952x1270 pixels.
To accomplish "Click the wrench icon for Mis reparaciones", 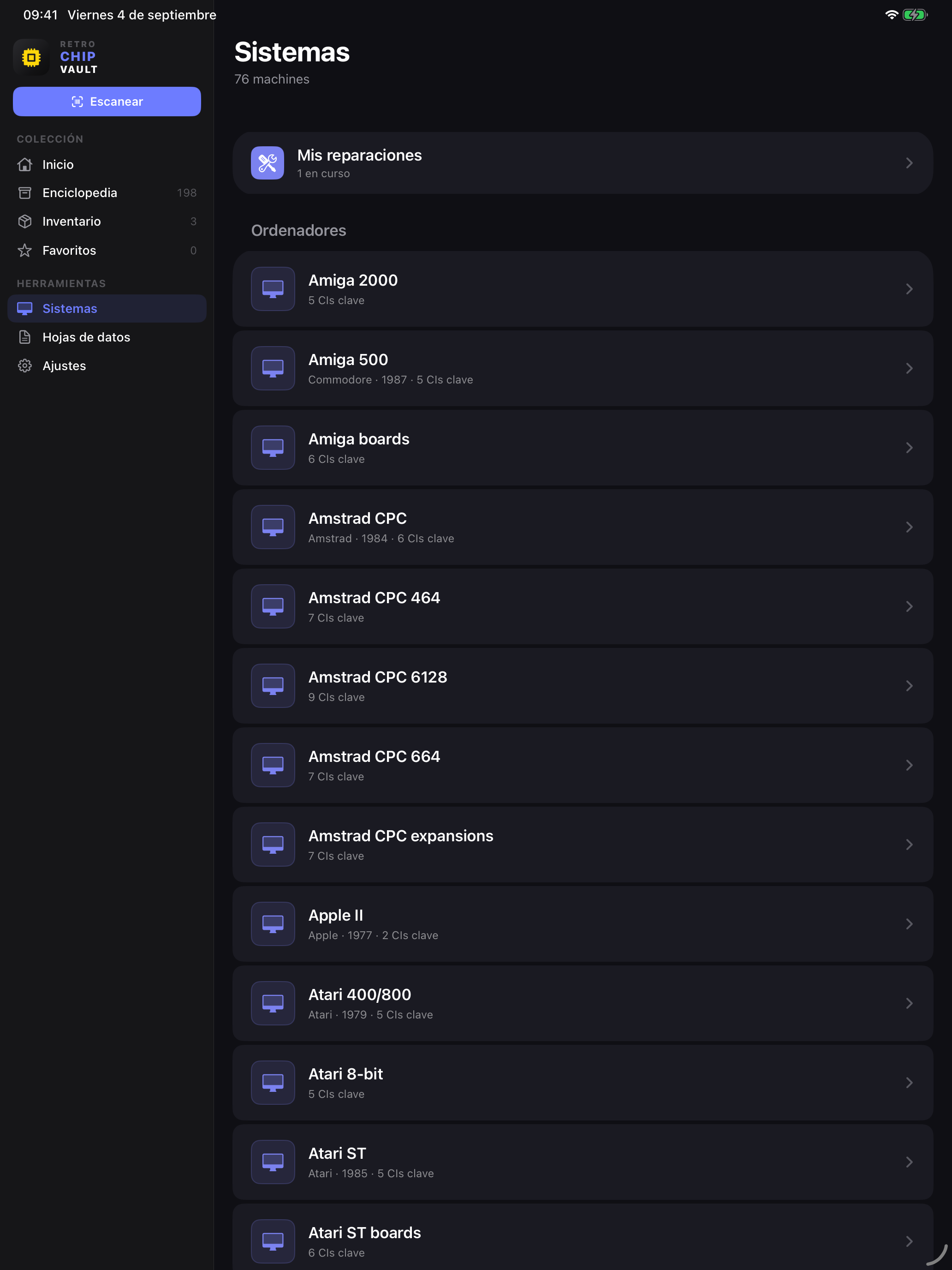I will (x=268, y=163).
